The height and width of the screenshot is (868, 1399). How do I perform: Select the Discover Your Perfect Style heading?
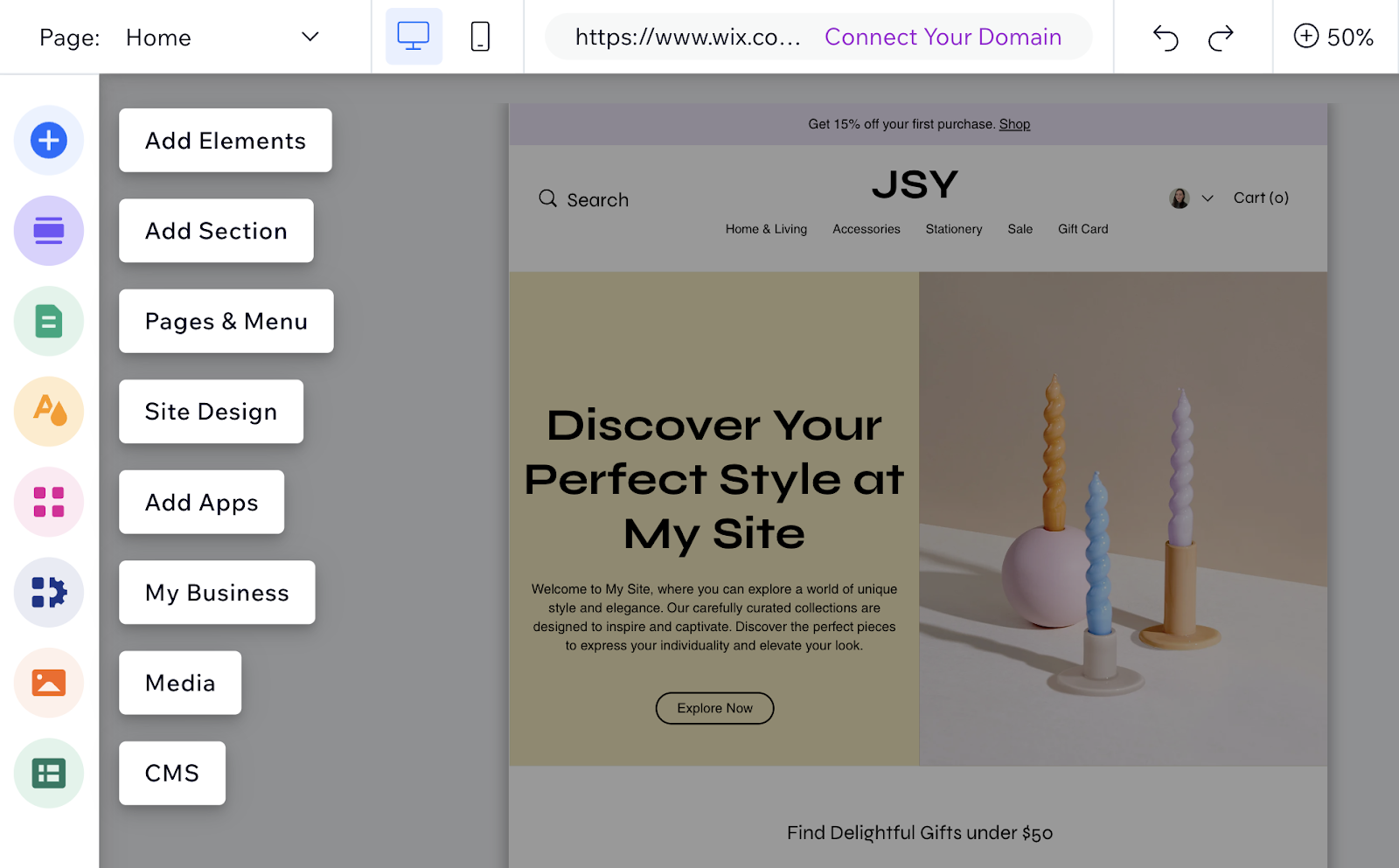(714, 479)
